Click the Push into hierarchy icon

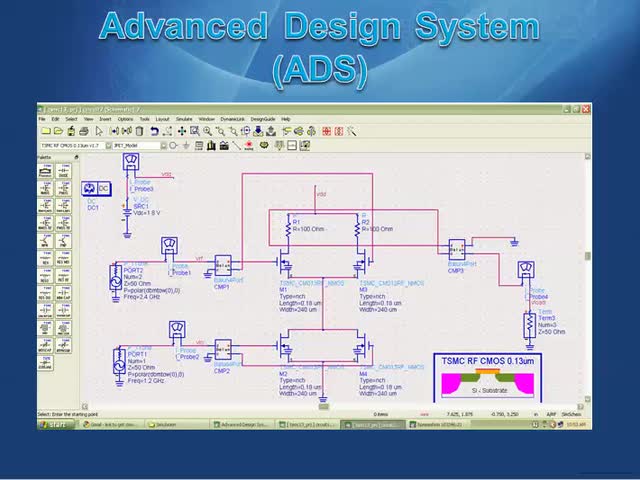pos(258,131)
